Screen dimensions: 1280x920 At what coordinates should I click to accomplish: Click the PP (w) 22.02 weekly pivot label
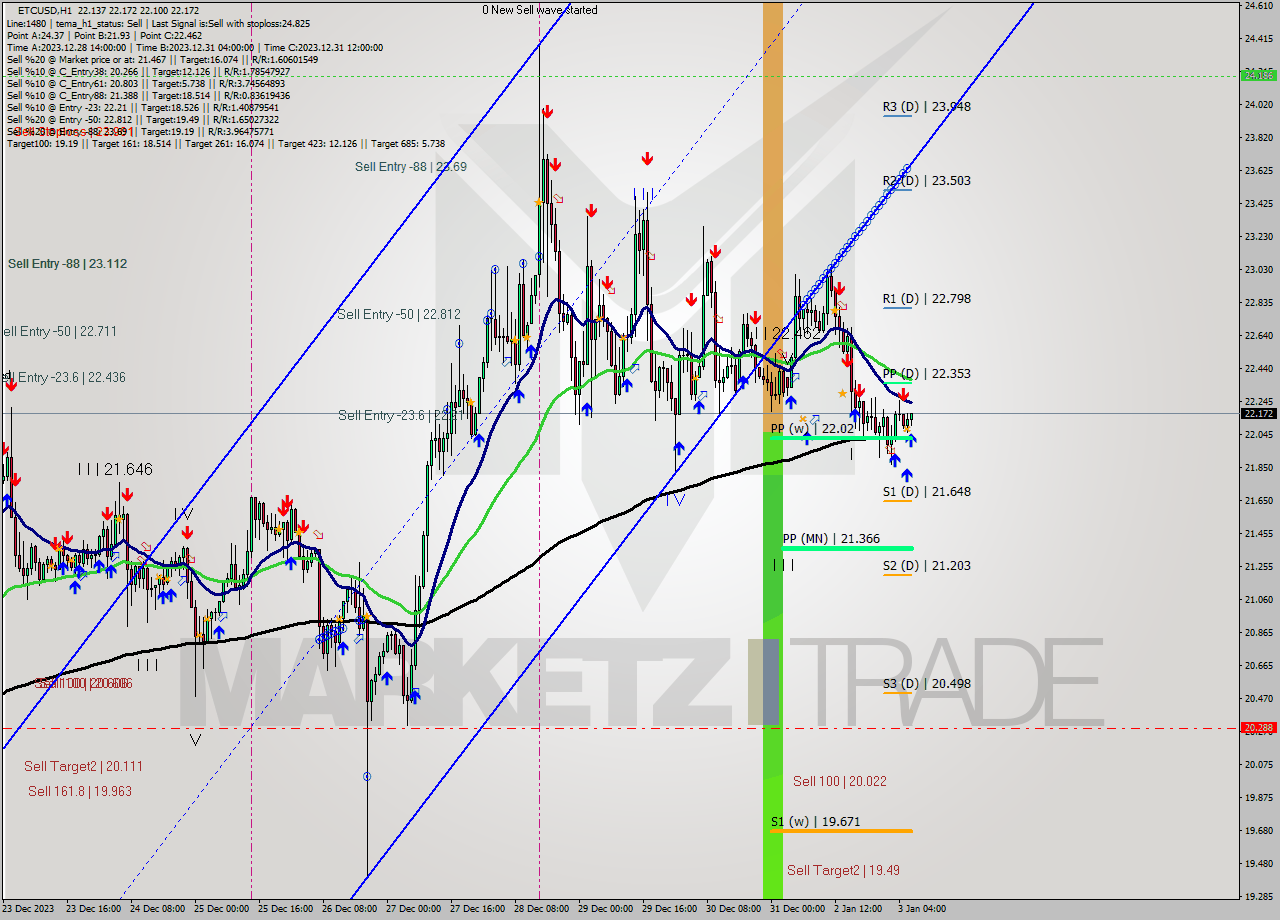tap(810, 428)
